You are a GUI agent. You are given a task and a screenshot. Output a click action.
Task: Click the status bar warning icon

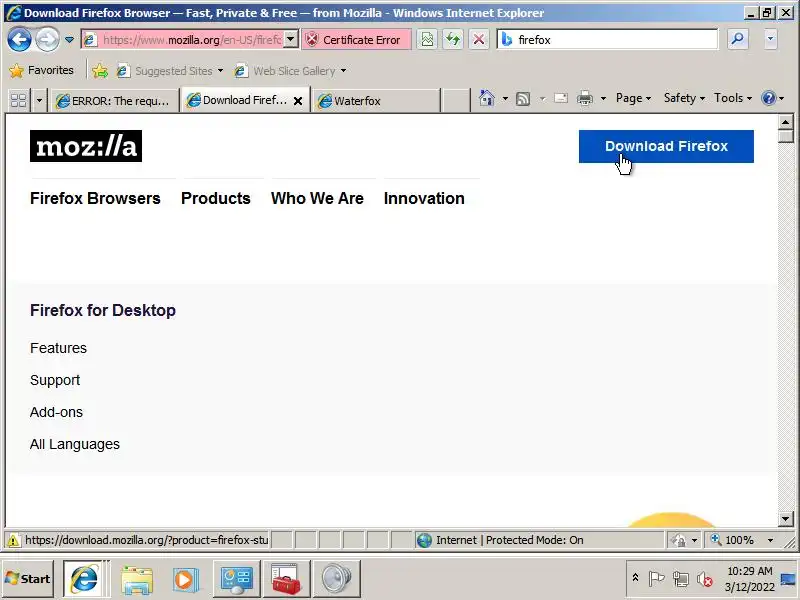13,540
